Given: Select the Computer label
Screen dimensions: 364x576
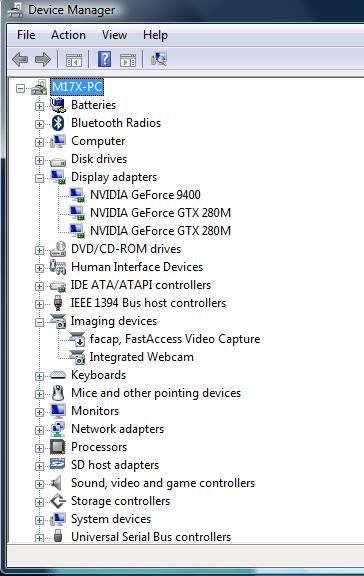Looking at the screenshot, I should point(98,141).
